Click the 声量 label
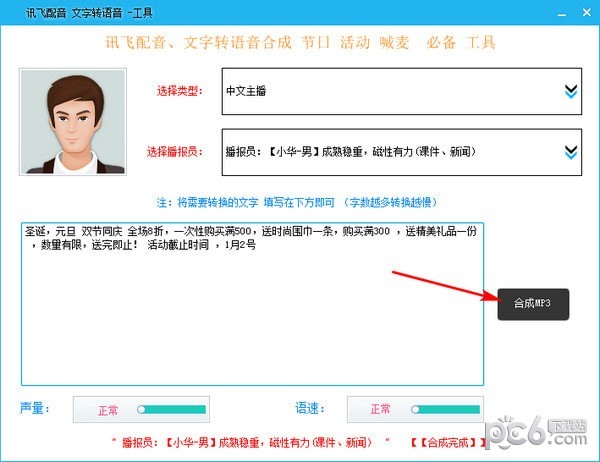The width and height of the screenshot is (600, 462). coord(34,408)
